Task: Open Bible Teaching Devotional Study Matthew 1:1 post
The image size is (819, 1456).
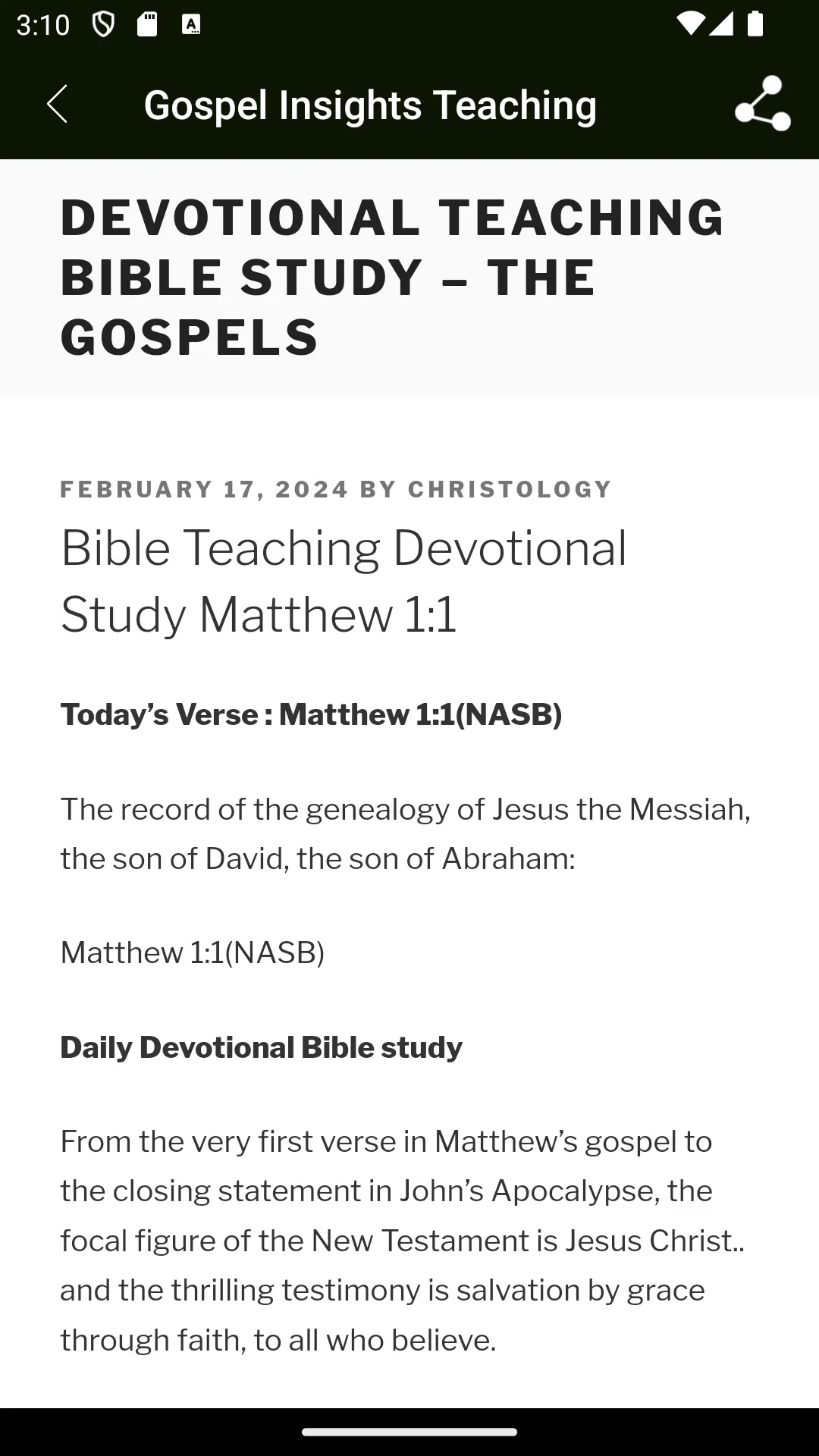Action: (x=344, y=581)
